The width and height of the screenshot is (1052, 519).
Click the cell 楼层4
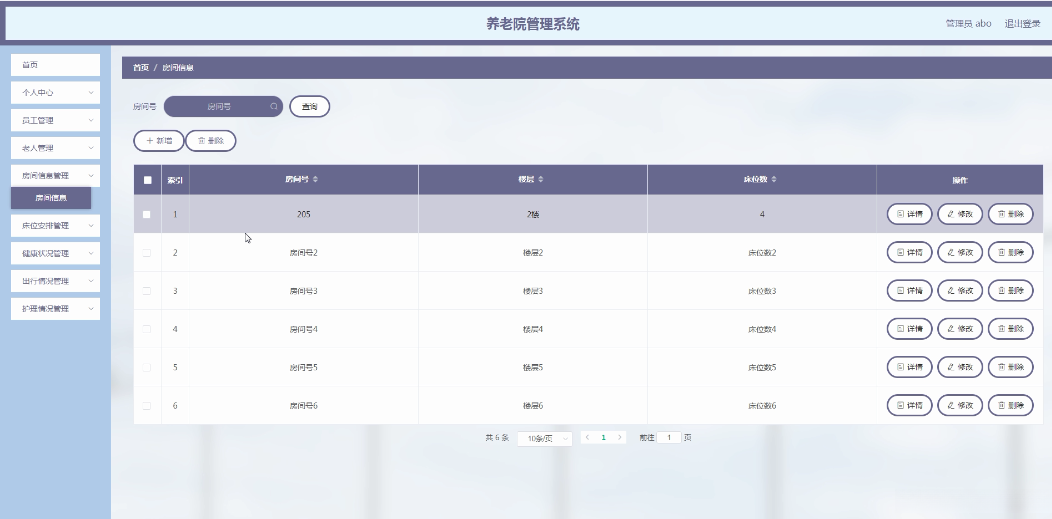(x=533, y=329)
